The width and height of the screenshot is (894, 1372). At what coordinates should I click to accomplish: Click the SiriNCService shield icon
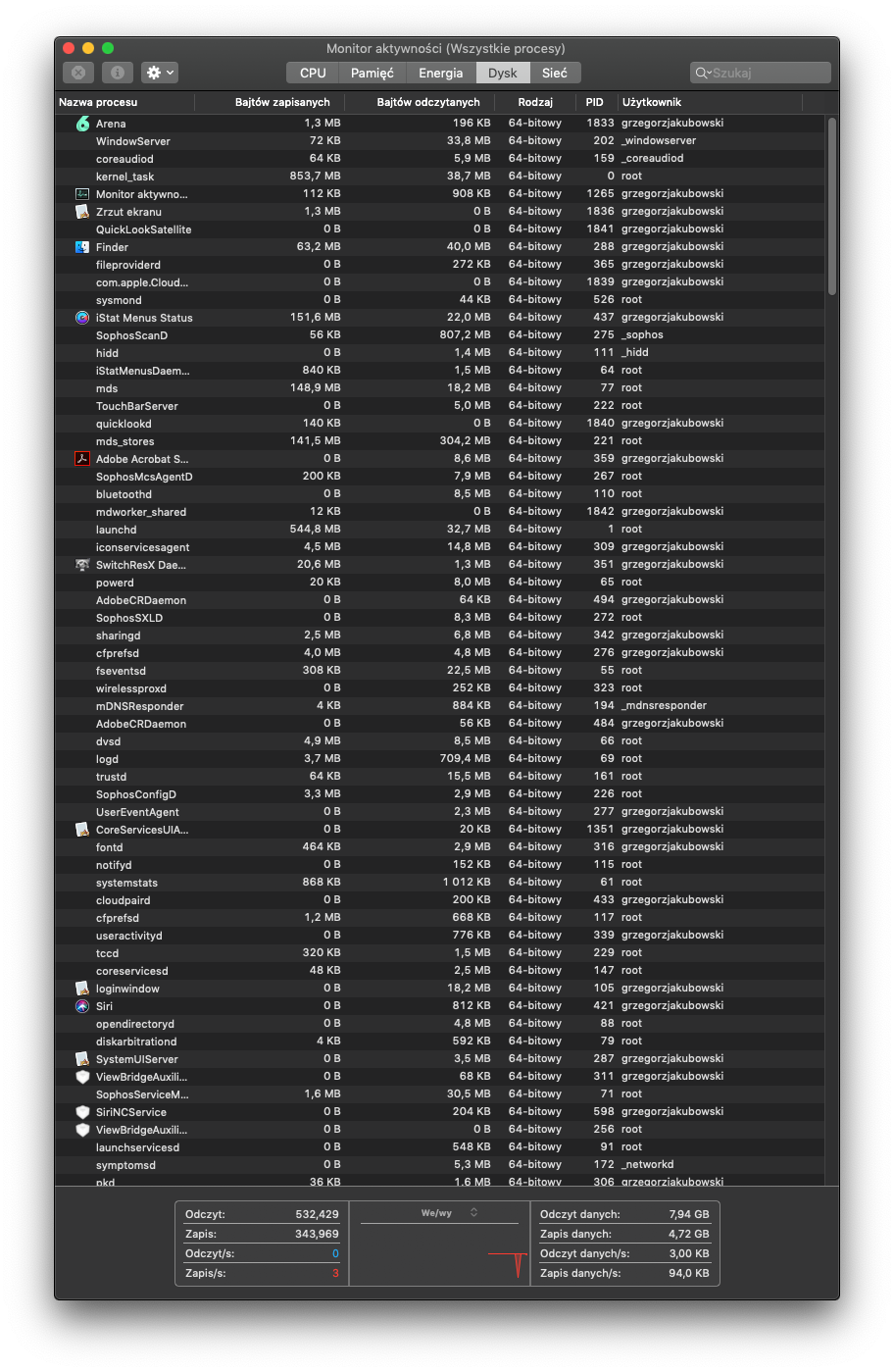point(82,1112)
